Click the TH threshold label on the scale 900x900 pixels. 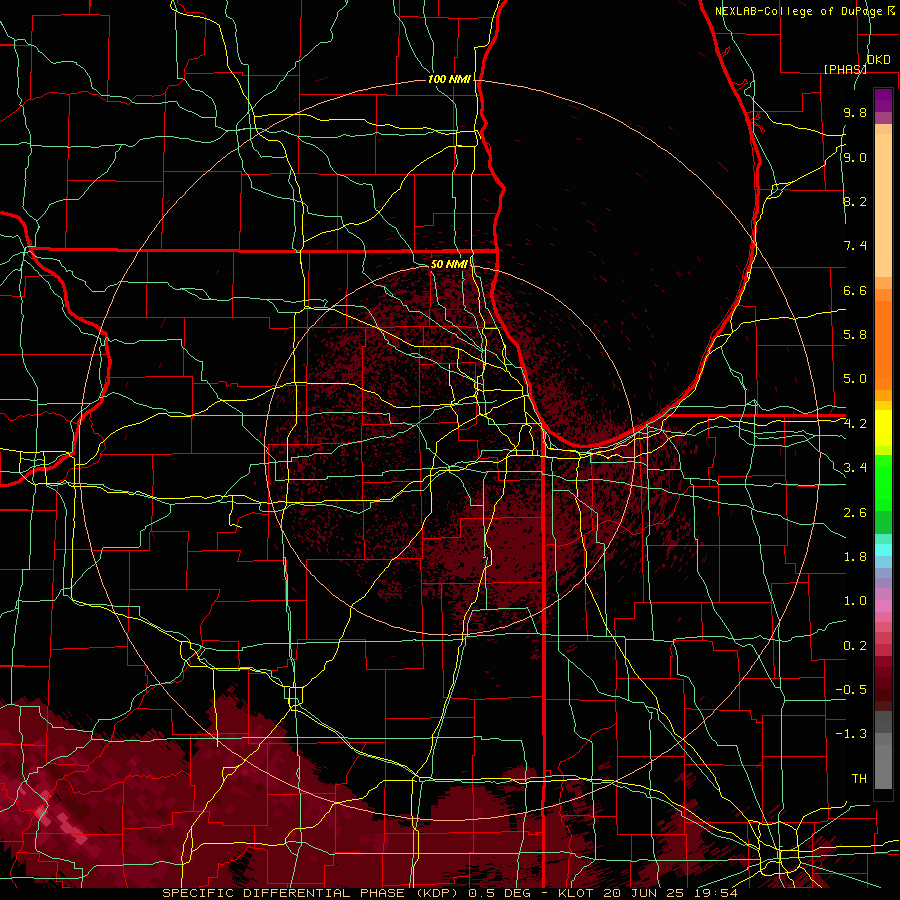859,779
